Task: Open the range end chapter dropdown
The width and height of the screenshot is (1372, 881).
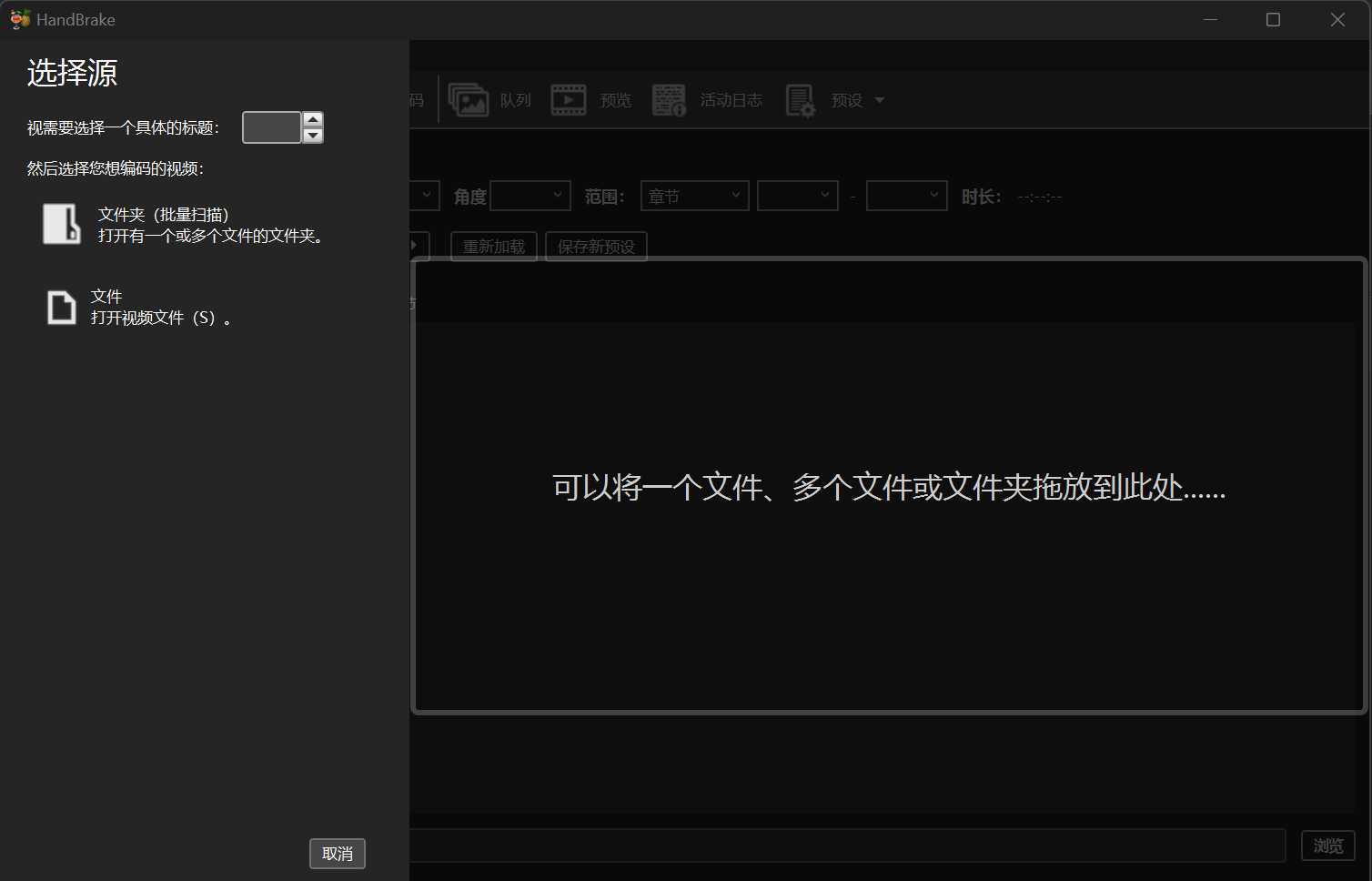Action: pyautogui.click(x=906, y=196)
